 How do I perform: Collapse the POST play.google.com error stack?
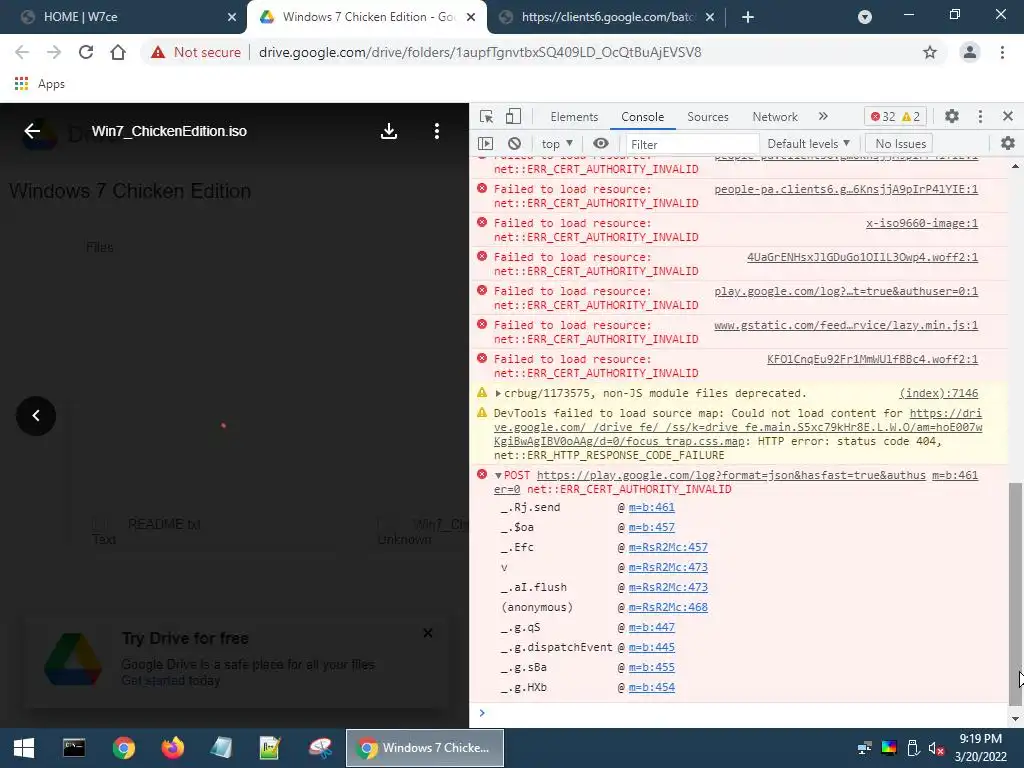pos(498,475)
